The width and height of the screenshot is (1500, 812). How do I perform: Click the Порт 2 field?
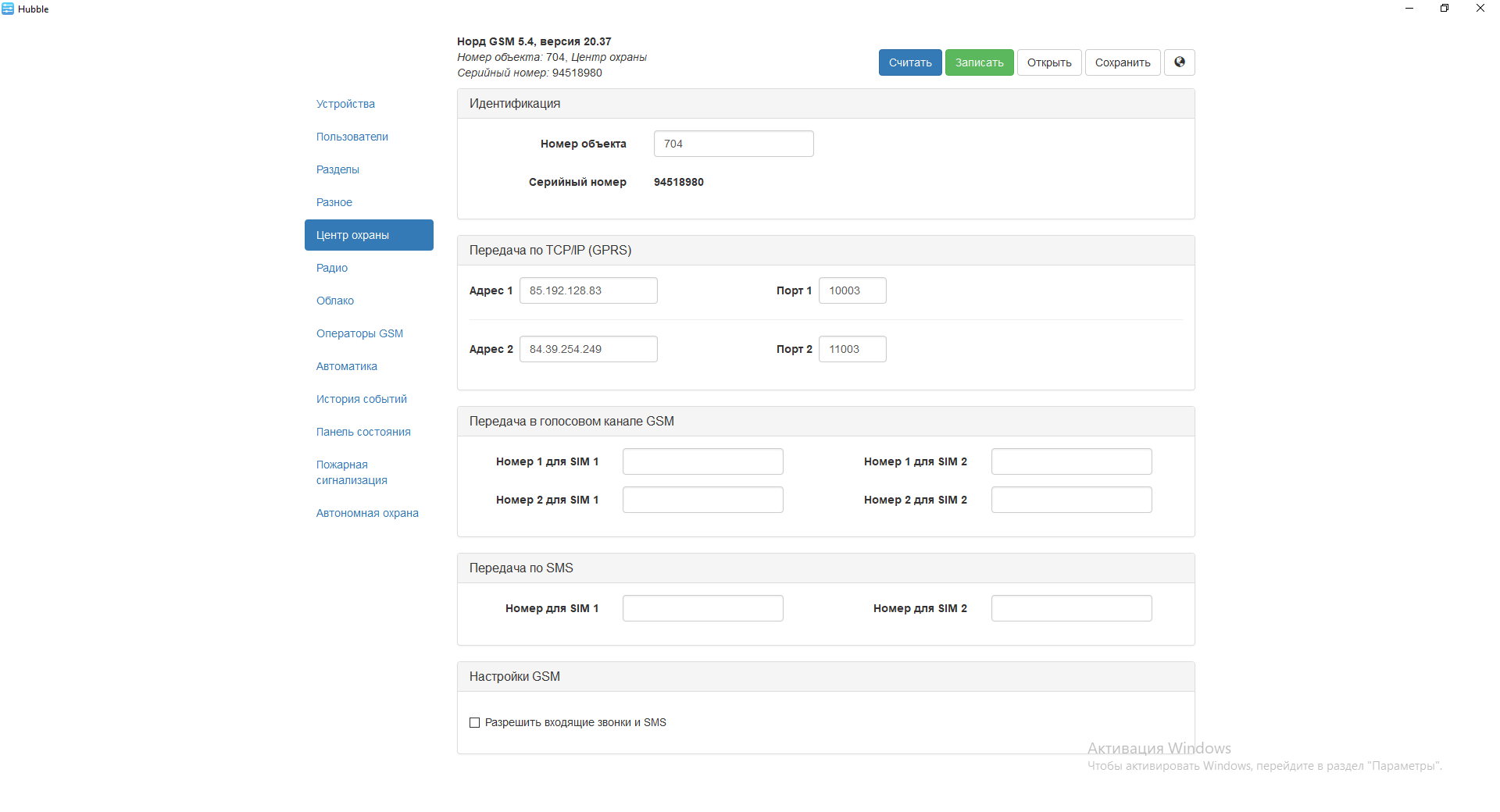pyautogui.click(x=852, y=349)
